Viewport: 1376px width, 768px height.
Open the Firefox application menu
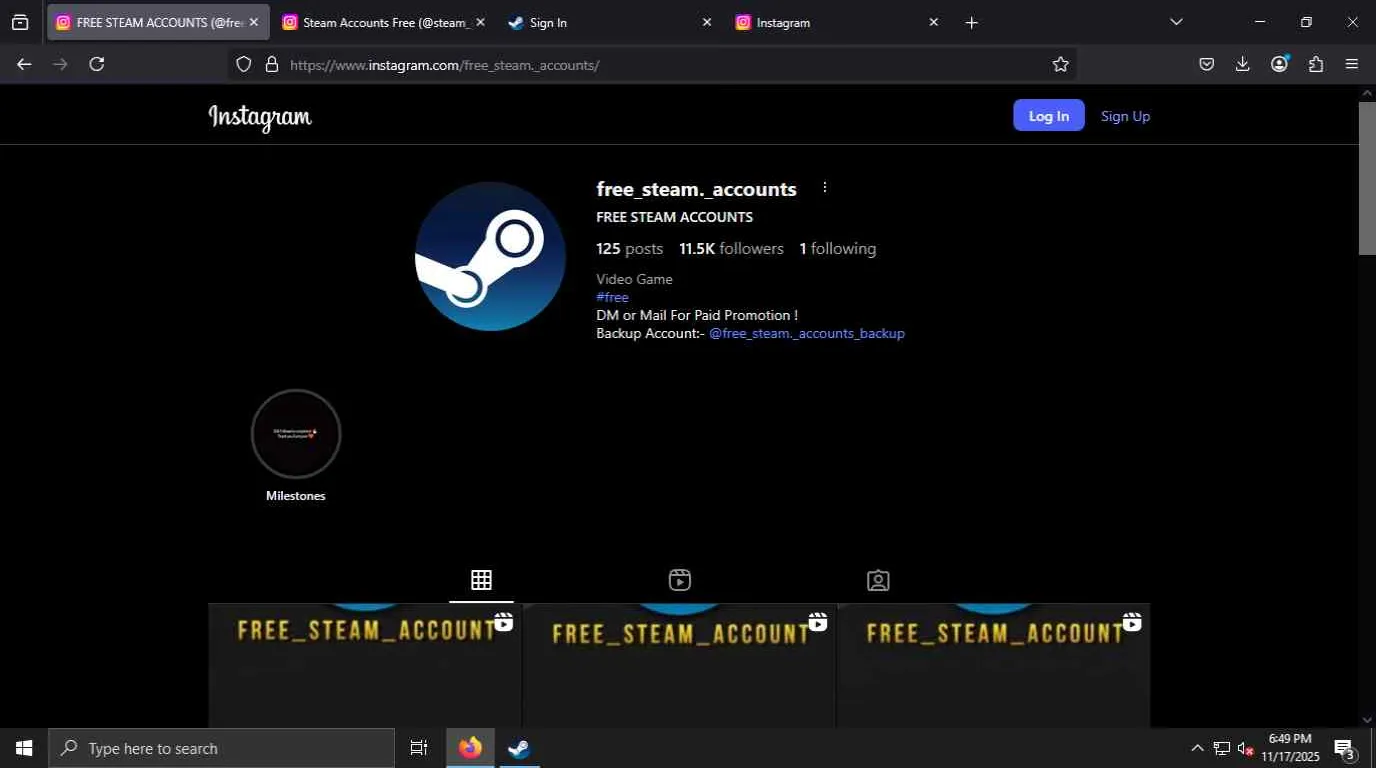[x=1352, y=64]
